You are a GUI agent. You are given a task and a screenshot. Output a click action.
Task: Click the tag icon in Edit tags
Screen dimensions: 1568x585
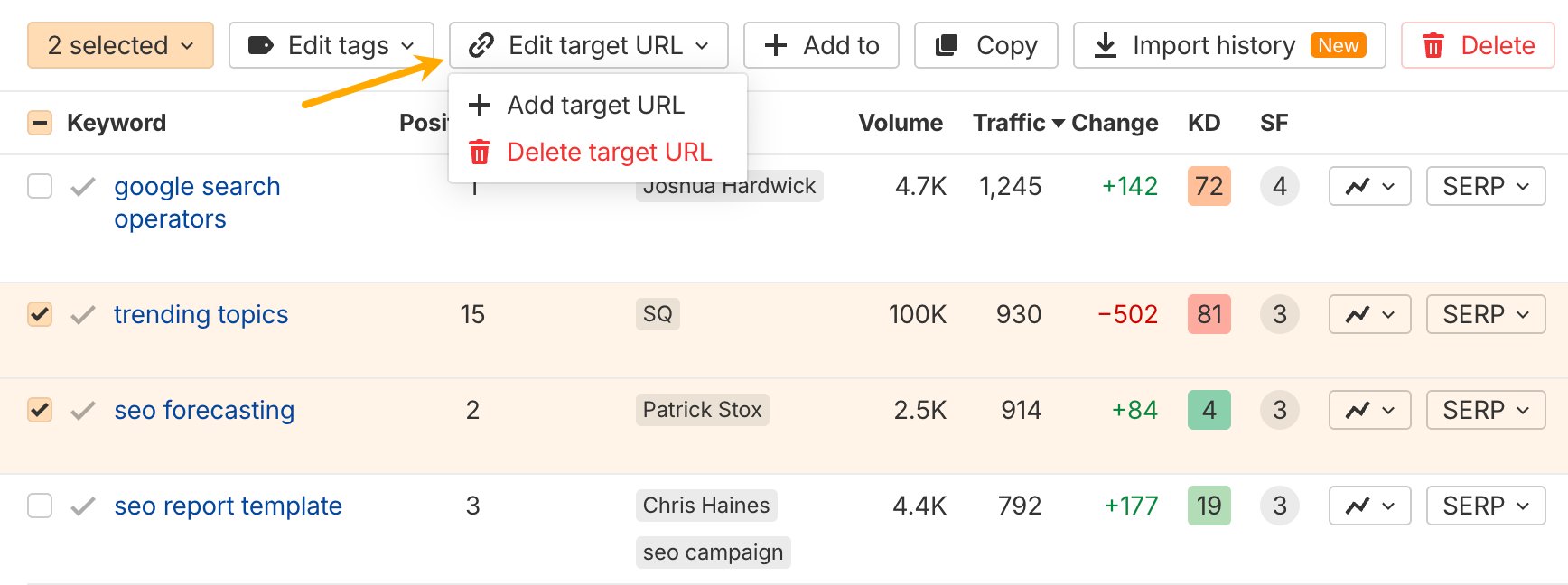tap(260, 45)
